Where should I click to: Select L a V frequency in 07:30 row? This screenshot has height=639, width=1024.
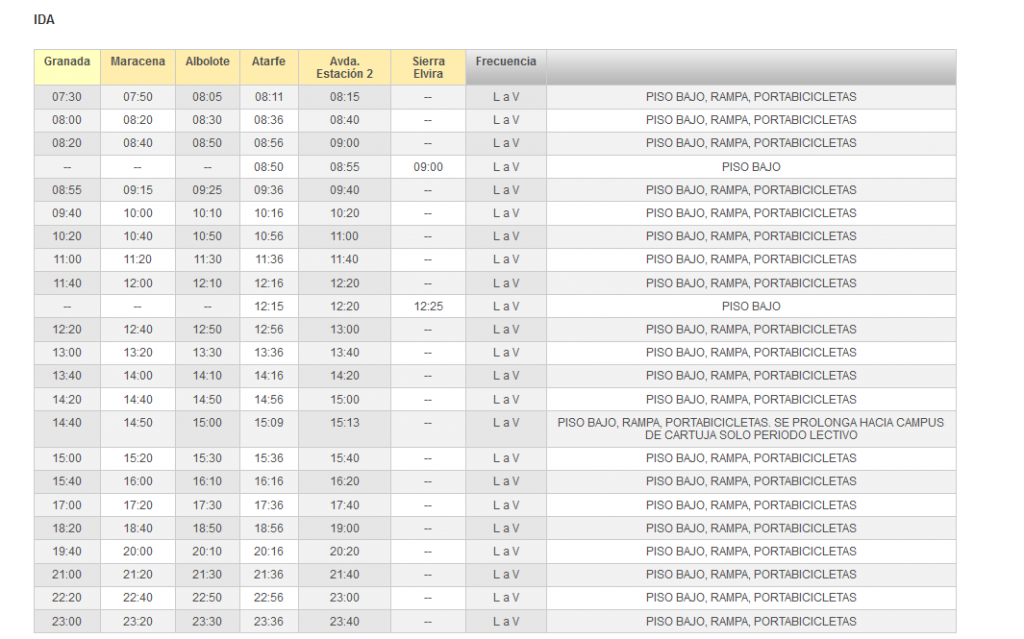[505, 97]
